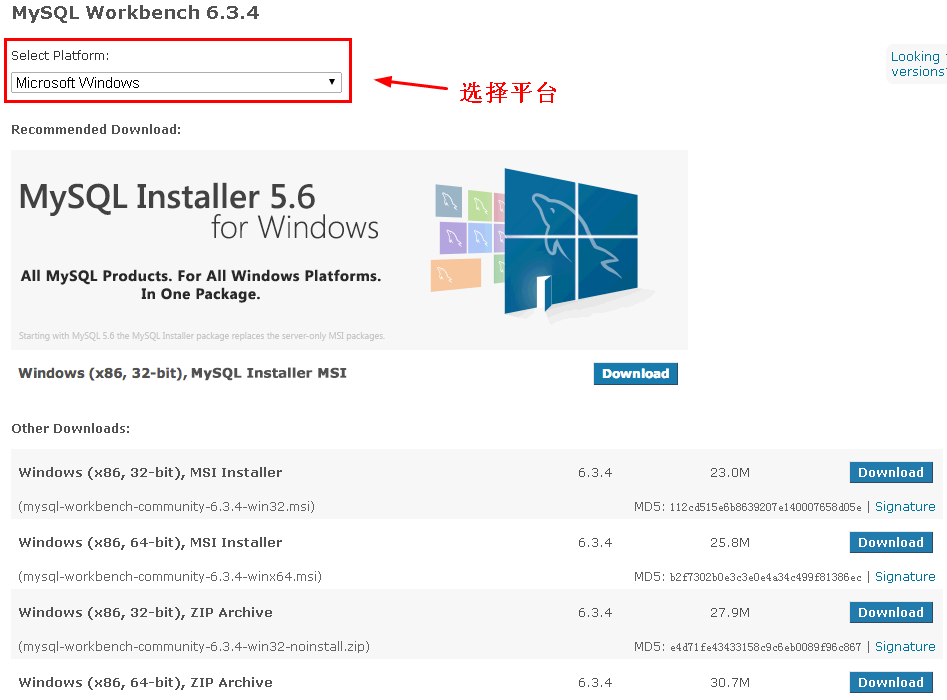This screenshot has width=947, height=700.
Task: Click the 25.8M file size value
Action: pos(730,542)
